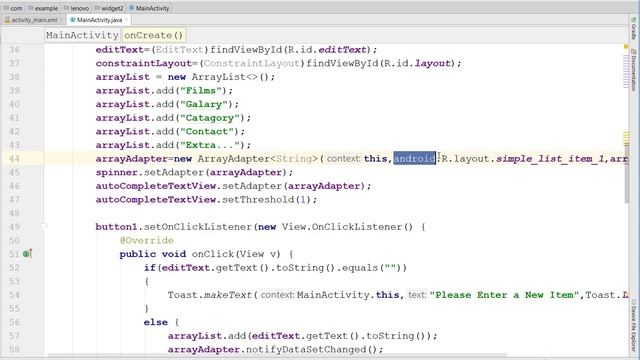Collapse the code fold at line 49
640x360 pixels.
(x=44, y=227)
